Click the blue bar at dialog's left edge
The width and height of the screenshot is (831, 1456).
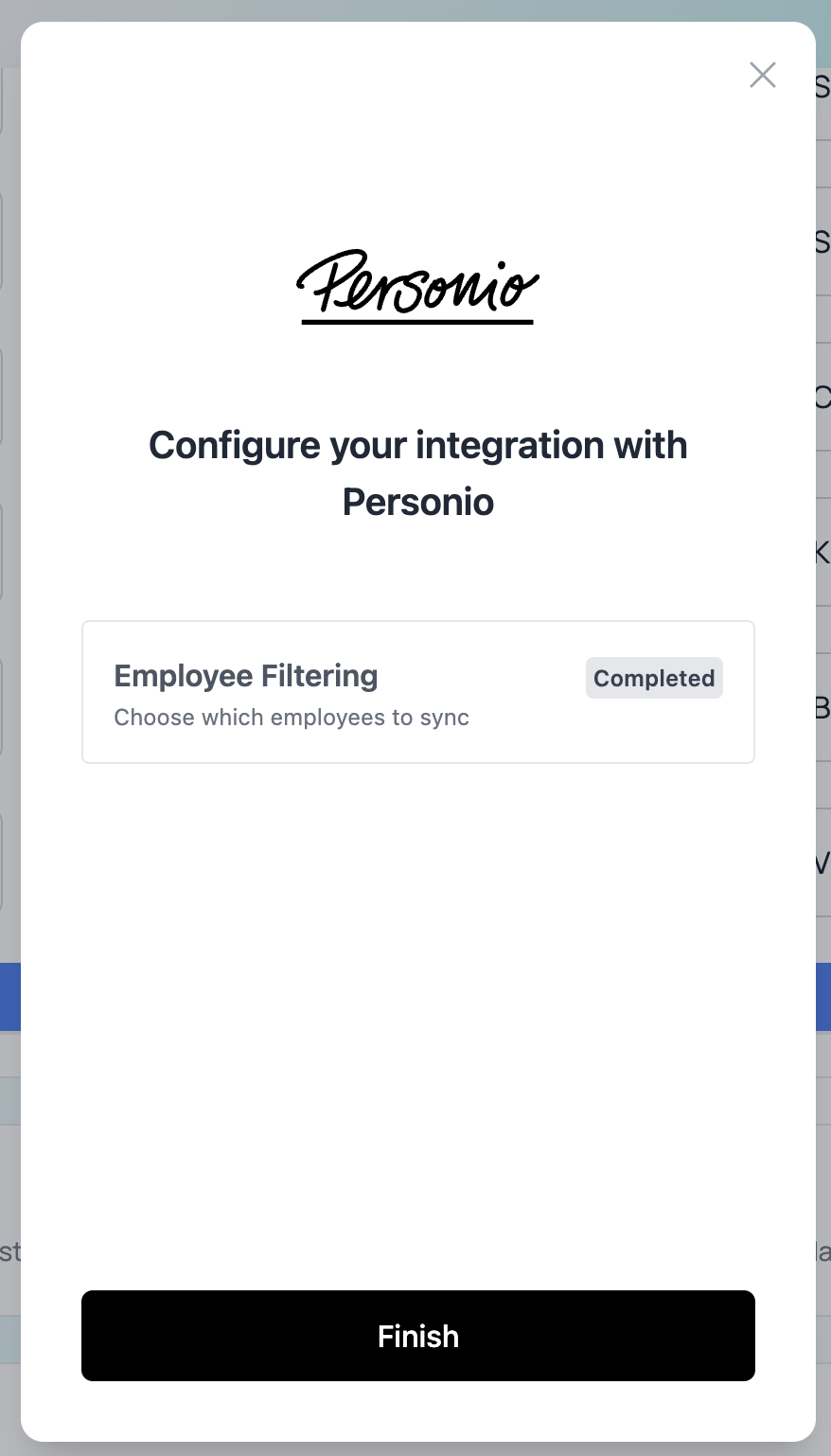9,997
